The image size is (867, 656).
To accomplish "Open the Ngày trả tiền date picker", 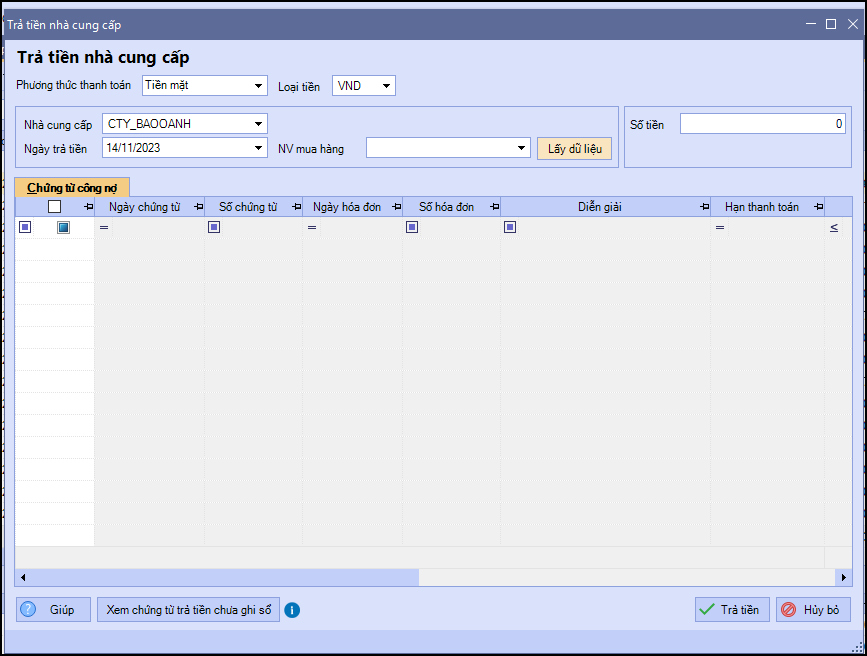I will 259,148.
